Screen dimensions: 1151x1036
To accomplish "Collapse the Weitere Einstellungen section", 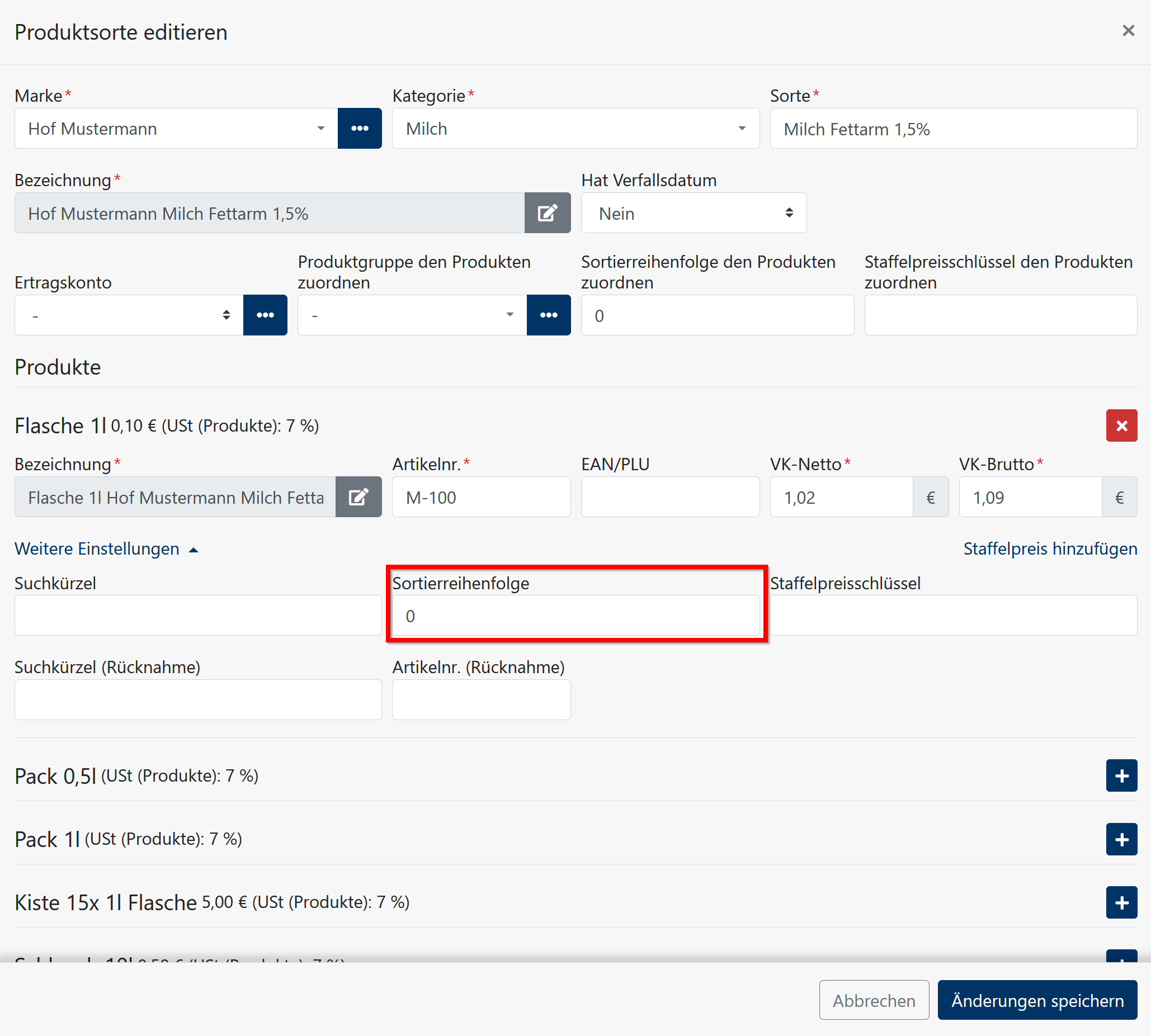I will click(x=106, y=548).
